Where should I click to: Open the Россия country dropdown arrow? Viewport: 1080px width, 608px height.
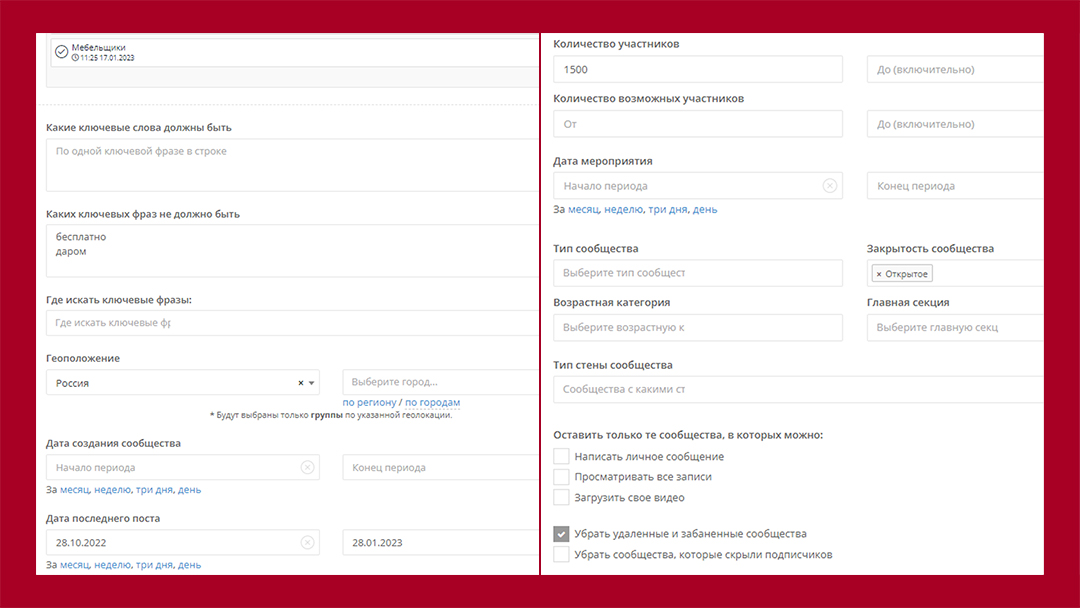(311, 383)
